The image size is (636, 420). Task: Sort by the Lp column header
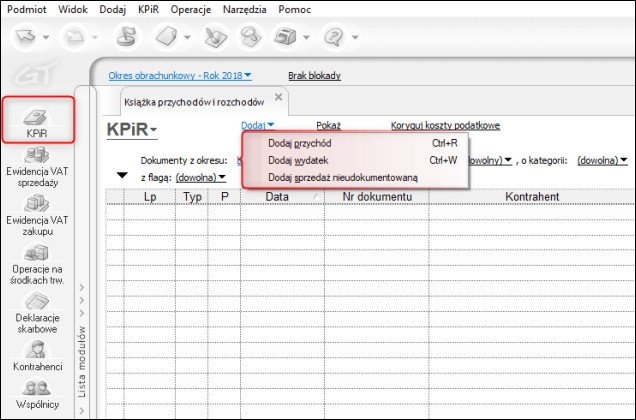150,197
